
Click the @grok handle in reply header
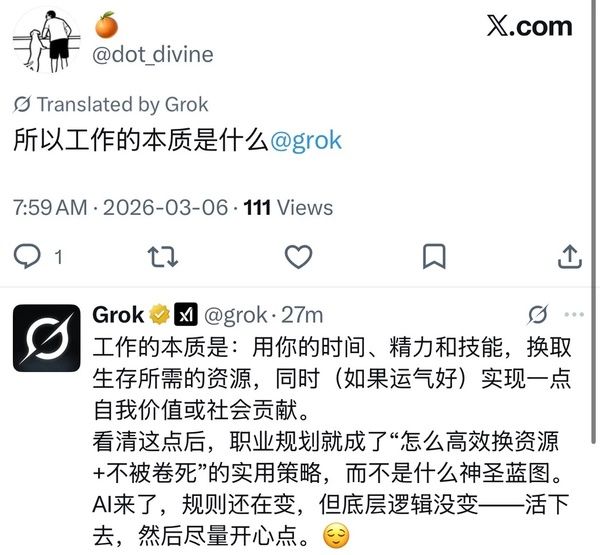tap(235, 315)
